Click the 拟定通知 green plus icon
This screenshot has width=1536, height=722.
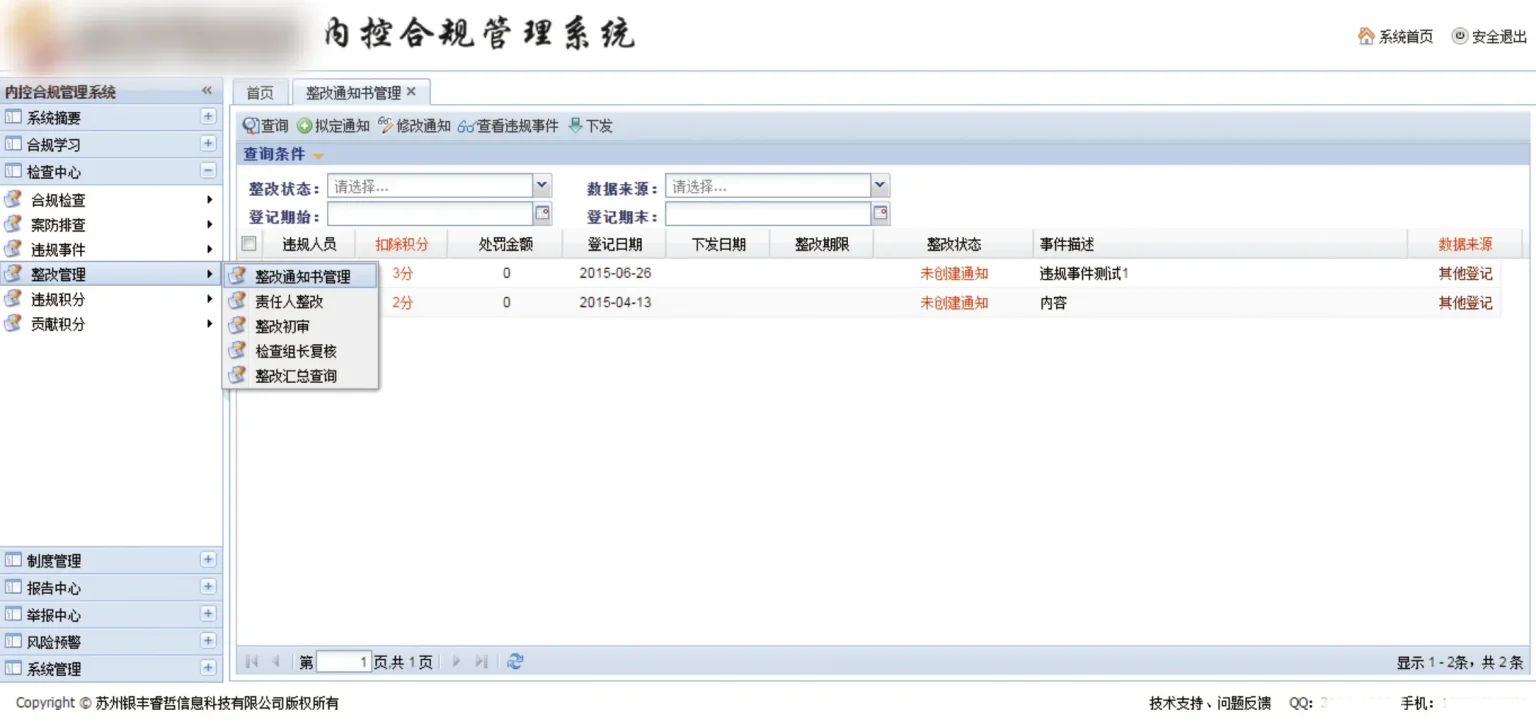click(305, 126)
